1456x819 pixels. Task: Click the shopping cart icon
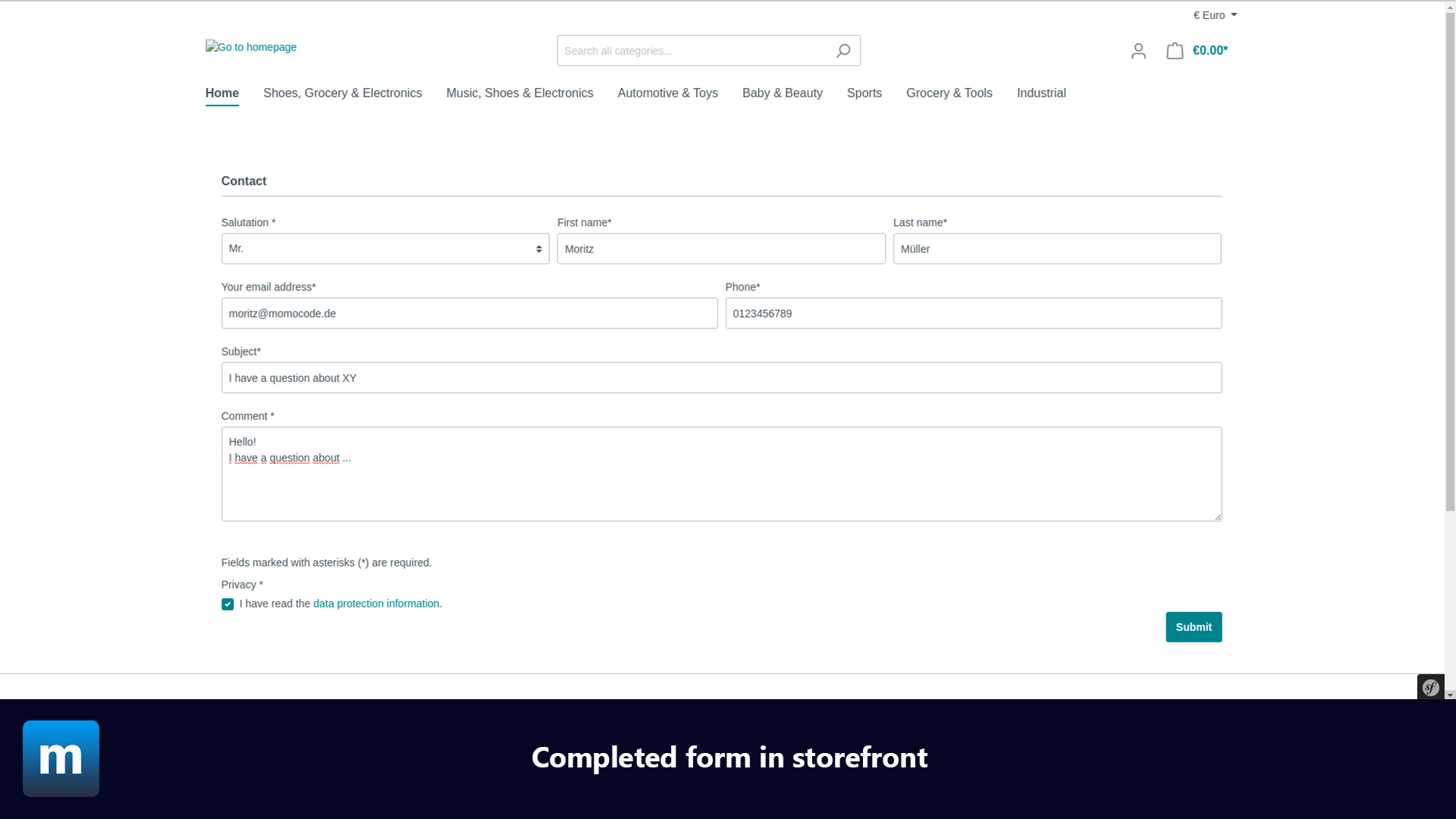coord(1175,50)
